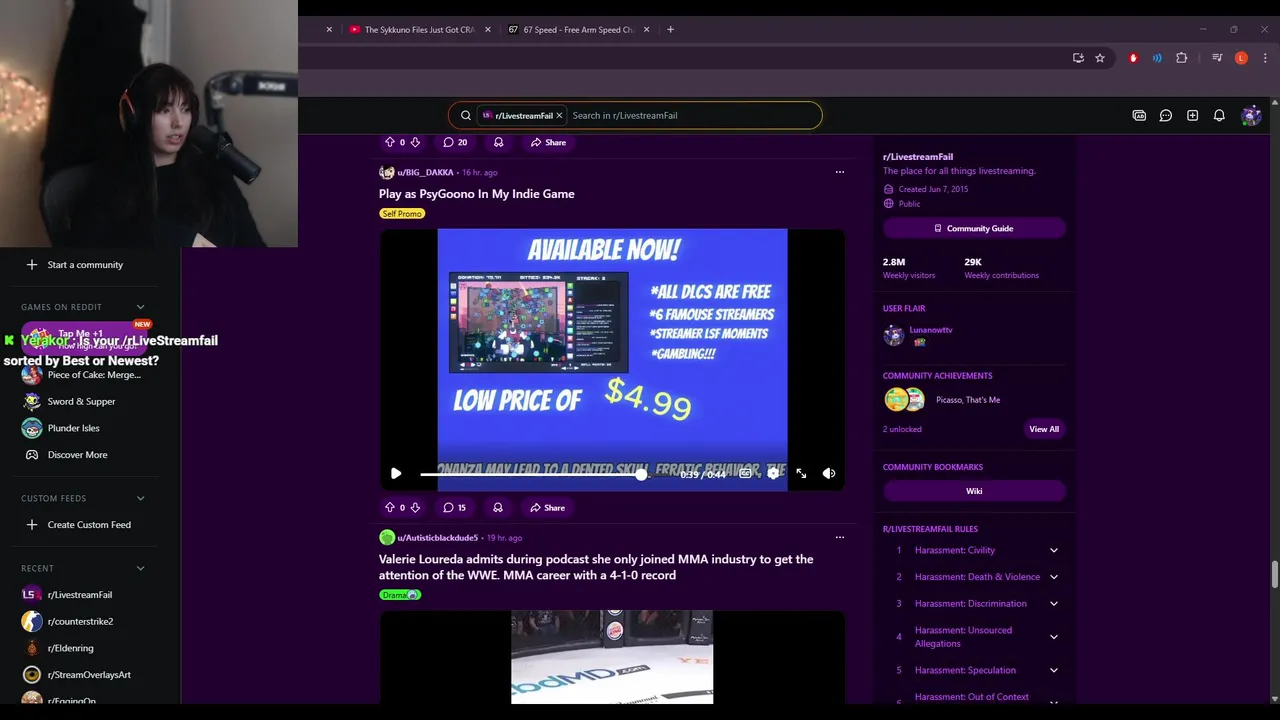
Task: Open Reddit chat
Action: 1166,115
